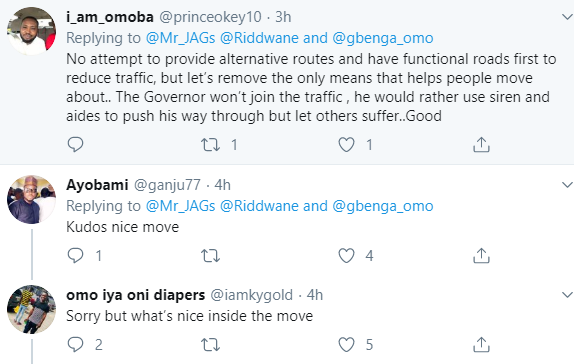The width and height of the screenshot is (574, 364).
Task: Reply to omo iya oni diapers' tweet
Action: (75, 344)
